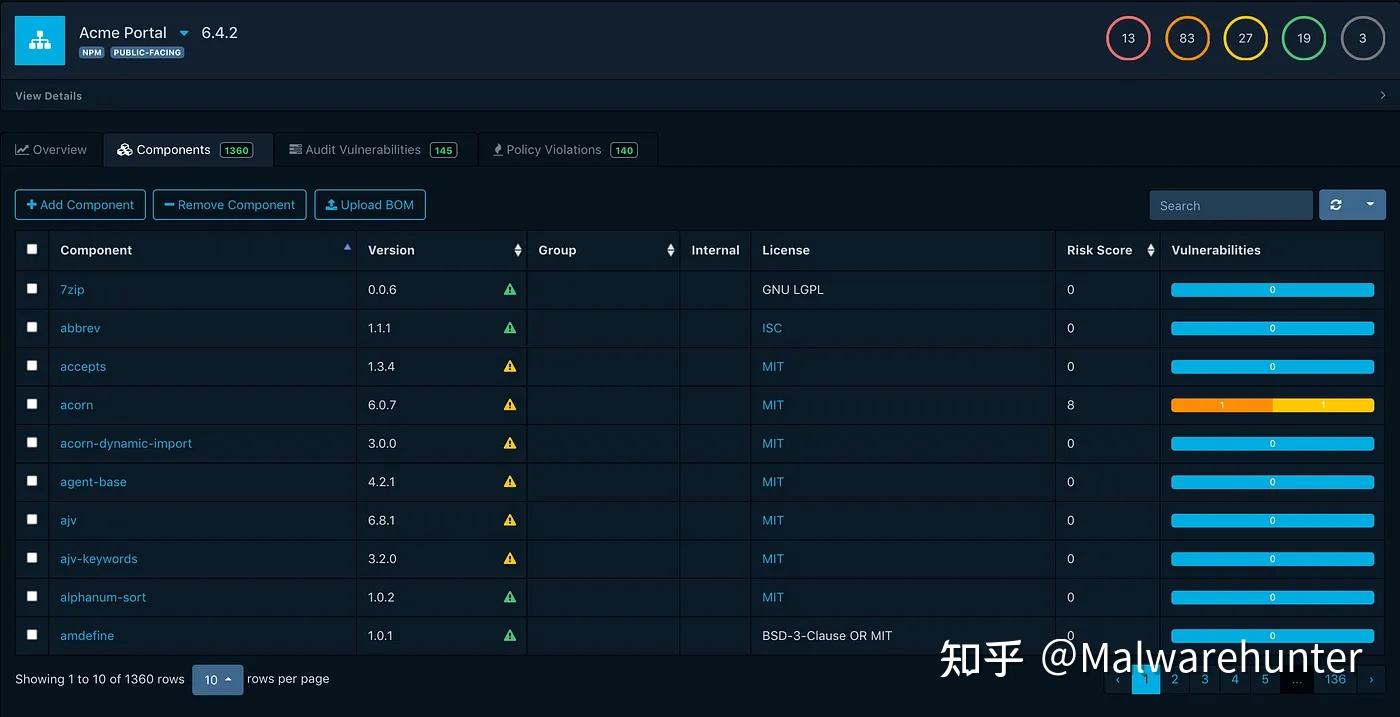Image resolution: width=1400 pixels, height=717 pixels.
Task: Check the checkbox for the 7zip row
Action: point(31,288)
